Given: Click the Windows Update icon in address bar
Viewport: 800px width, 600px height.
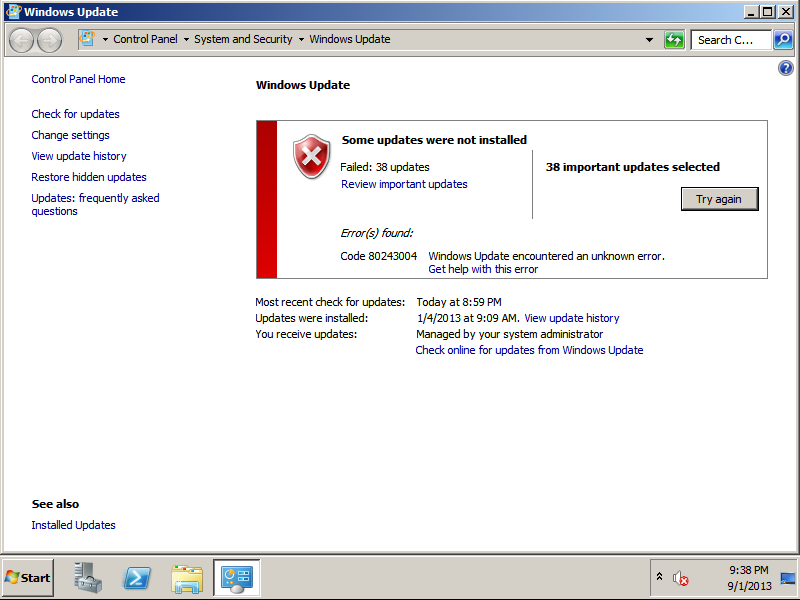Looking at the screenshot, I should pos(88,39).
